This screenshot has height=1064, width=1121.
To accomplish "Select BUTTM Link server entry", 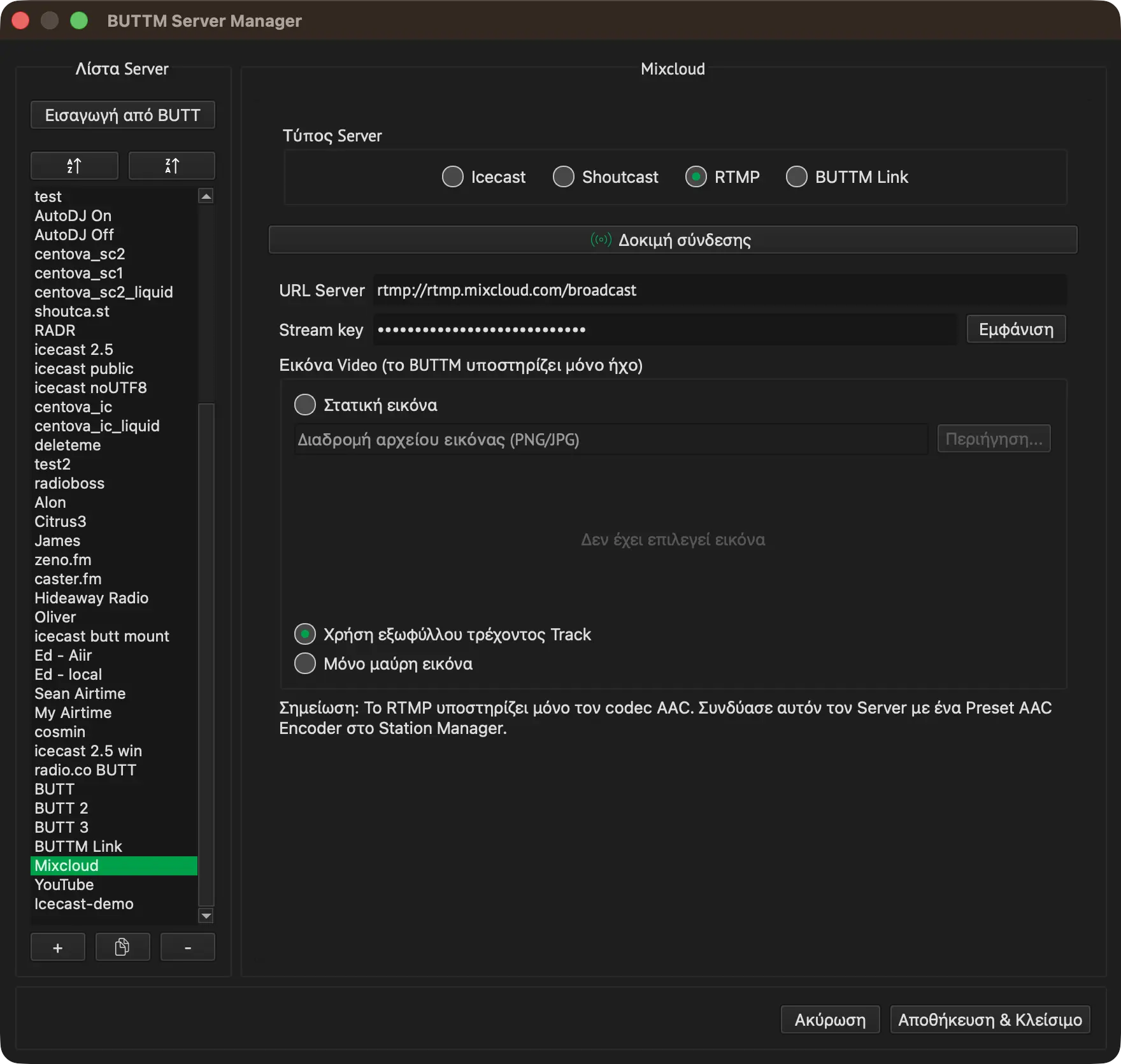I will [114, 847].
